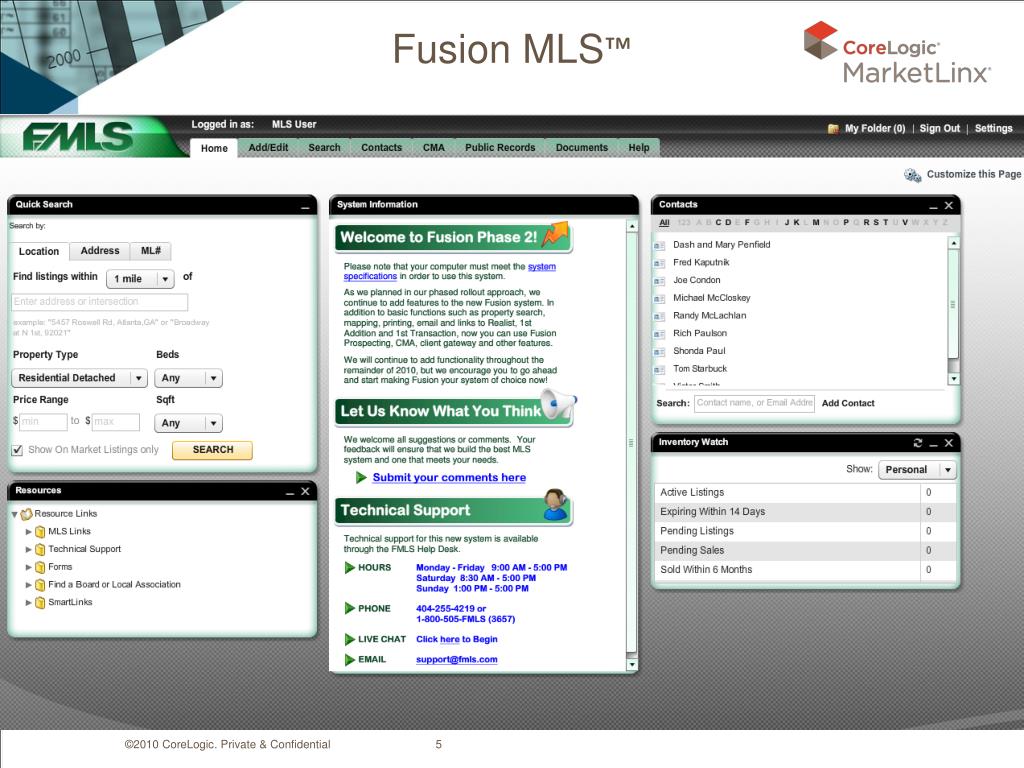Minimize the Contacts panel
The height and width of the screenshot is (768, 1024).
click(934, 206)
